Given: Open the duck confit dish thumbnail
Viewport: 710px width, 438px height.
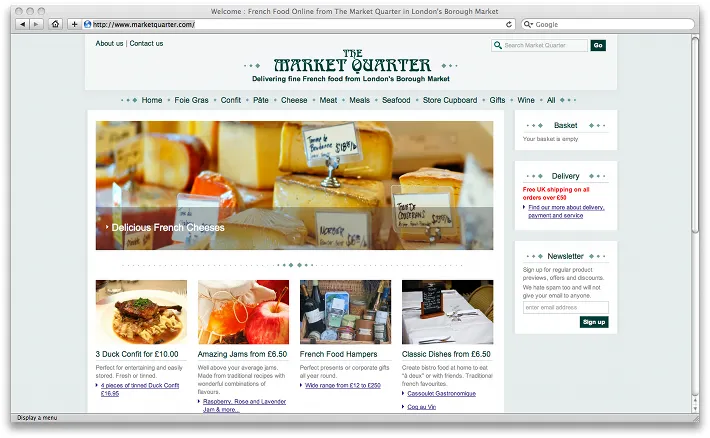Looking at the screenshot, I should click(141, 312).
